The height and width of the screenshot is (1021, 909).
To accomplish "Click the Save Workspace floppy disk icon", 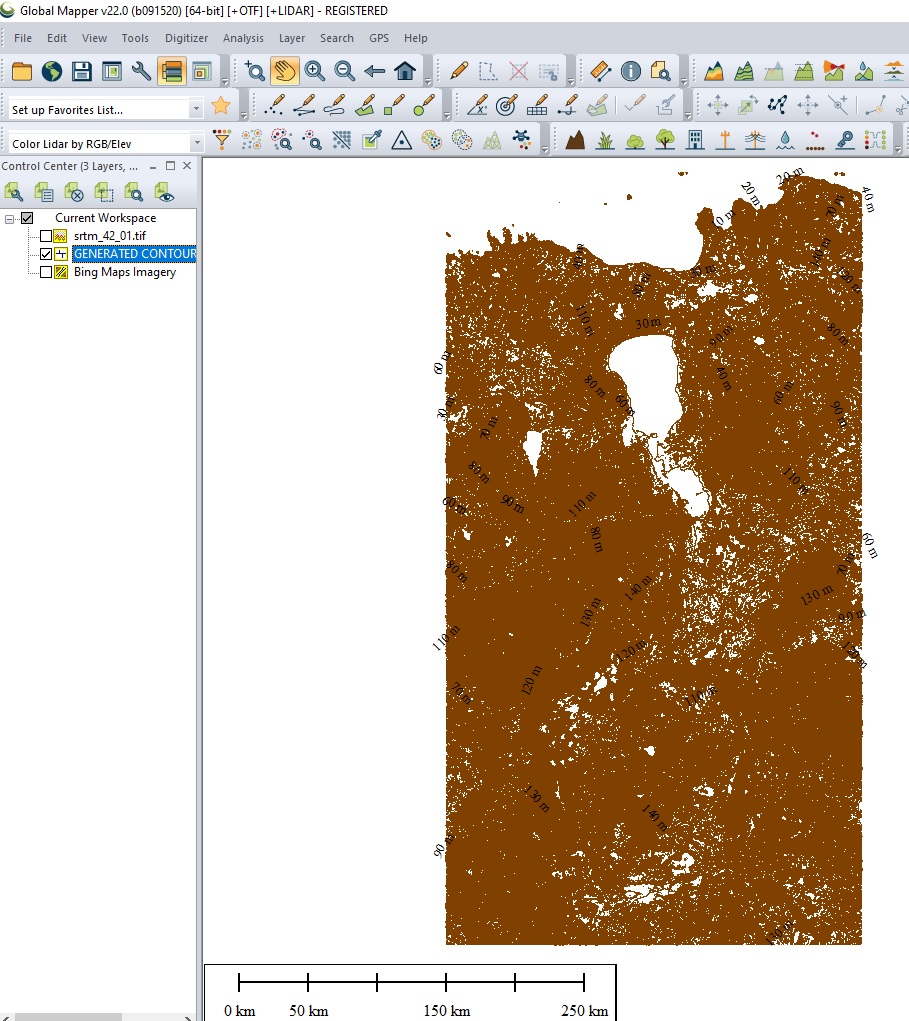I will (x=82, y=71).
